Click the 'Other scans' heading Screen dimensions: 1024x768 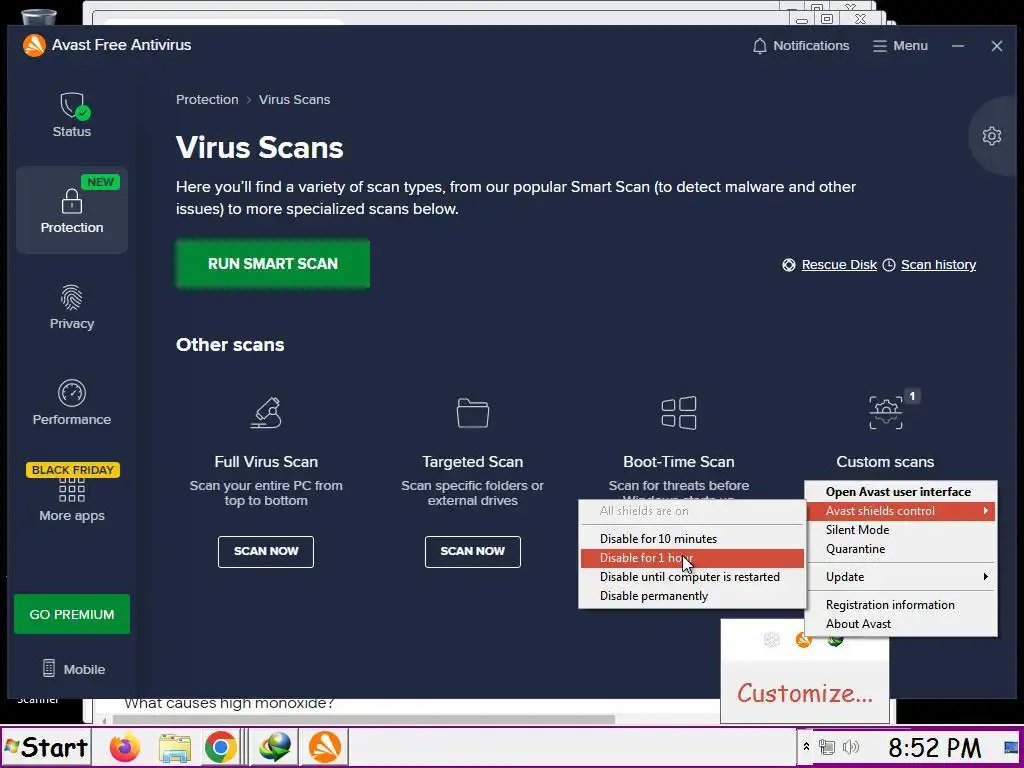coord(230,345)
